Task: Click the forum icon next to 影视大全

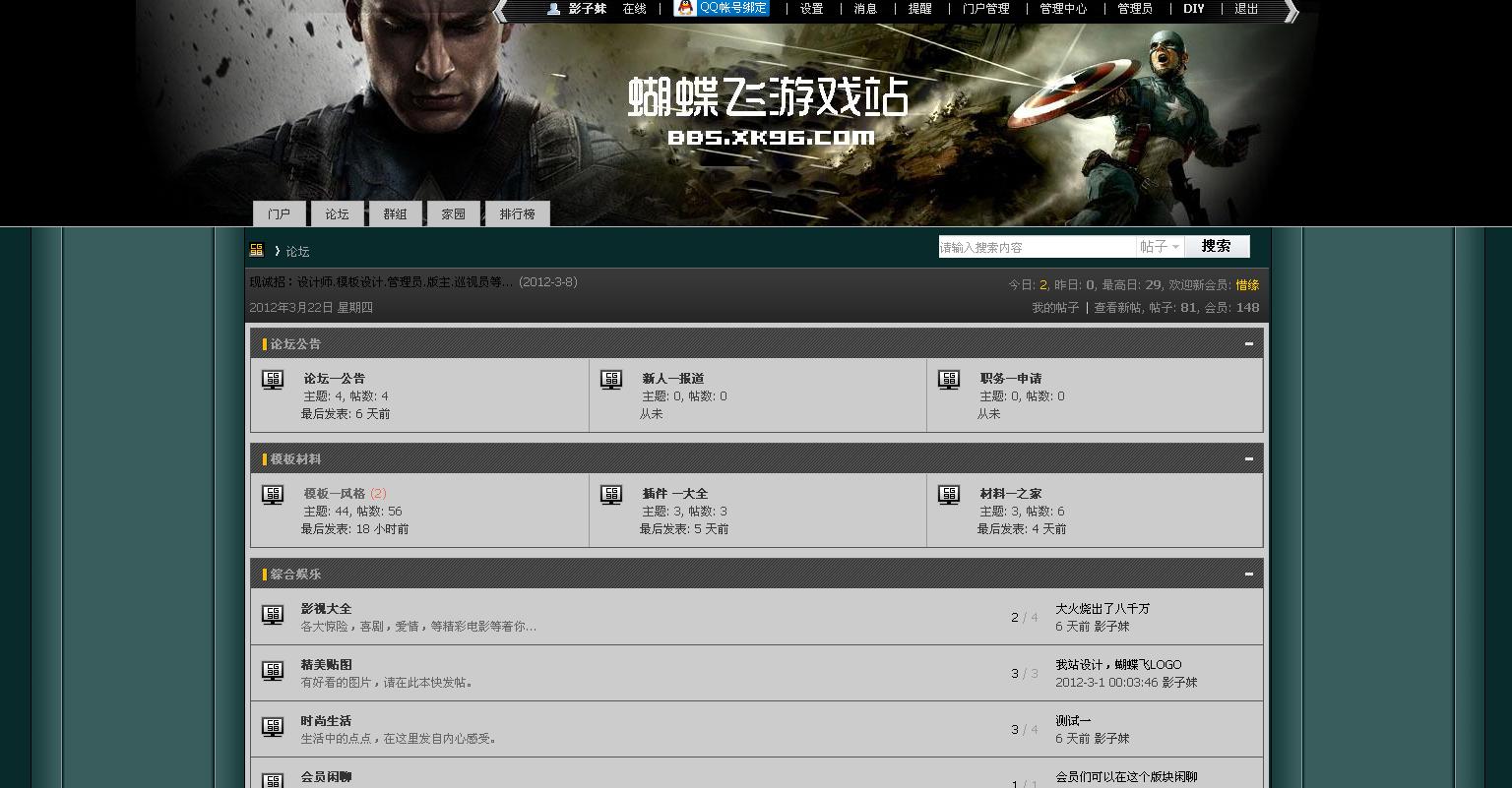Action: pos(273,615)
